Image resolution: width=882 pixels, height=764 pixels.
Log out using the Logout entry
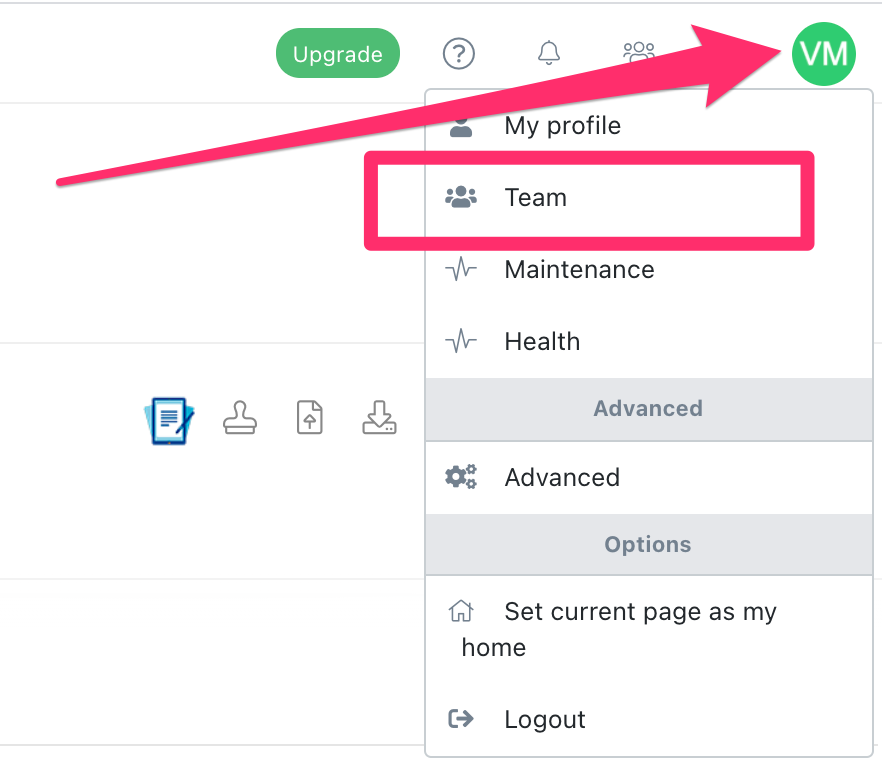click(x=545, y=719)
